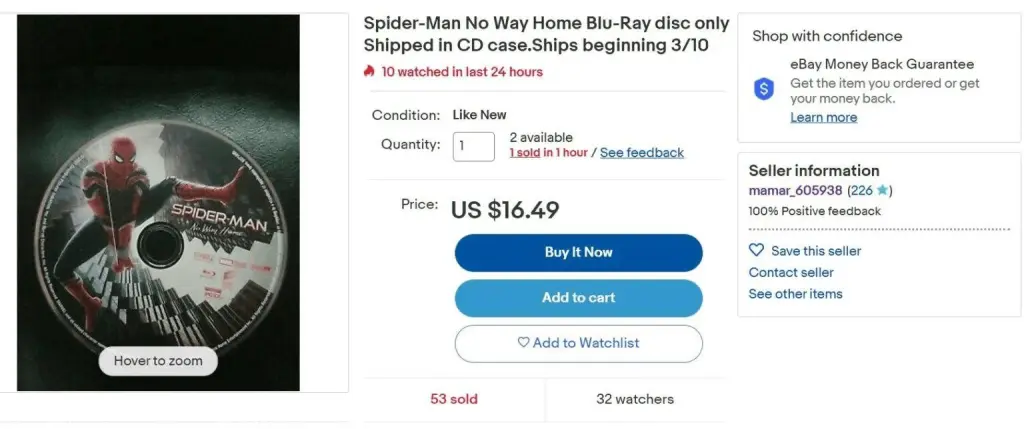
Task: Open the See other items link
Action: [795, 294]
